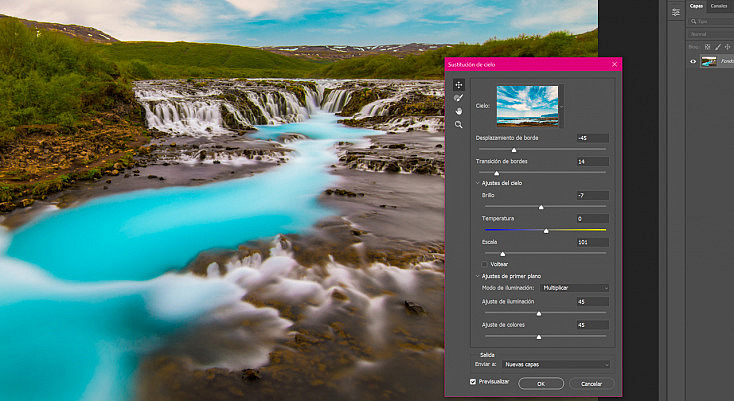734x401 pixels.
Task: Switch to the Capas tab
Action: point(696,6)
